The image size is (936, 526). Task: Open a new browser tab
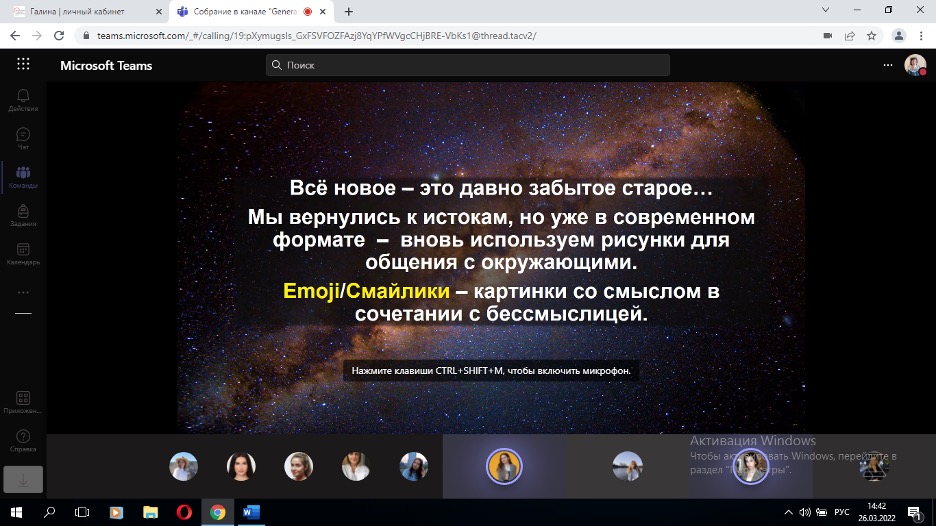(x=349, y=11)
